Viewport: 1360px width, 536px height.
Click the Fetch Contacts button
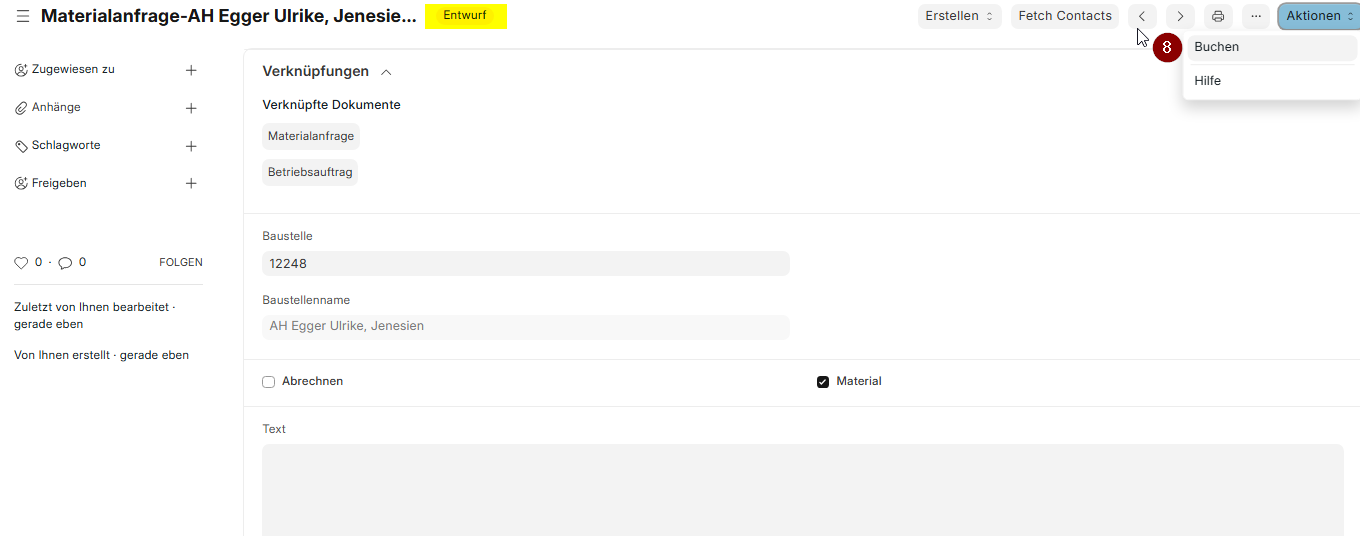coord(1064,16)
